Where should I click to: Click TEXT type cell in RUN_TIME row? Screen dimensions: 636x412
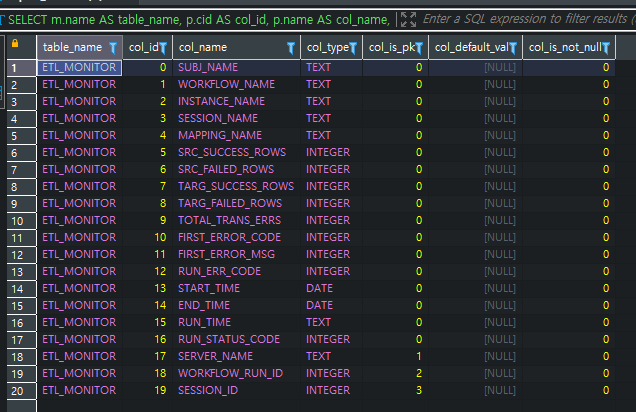click(x=331, y=323)
